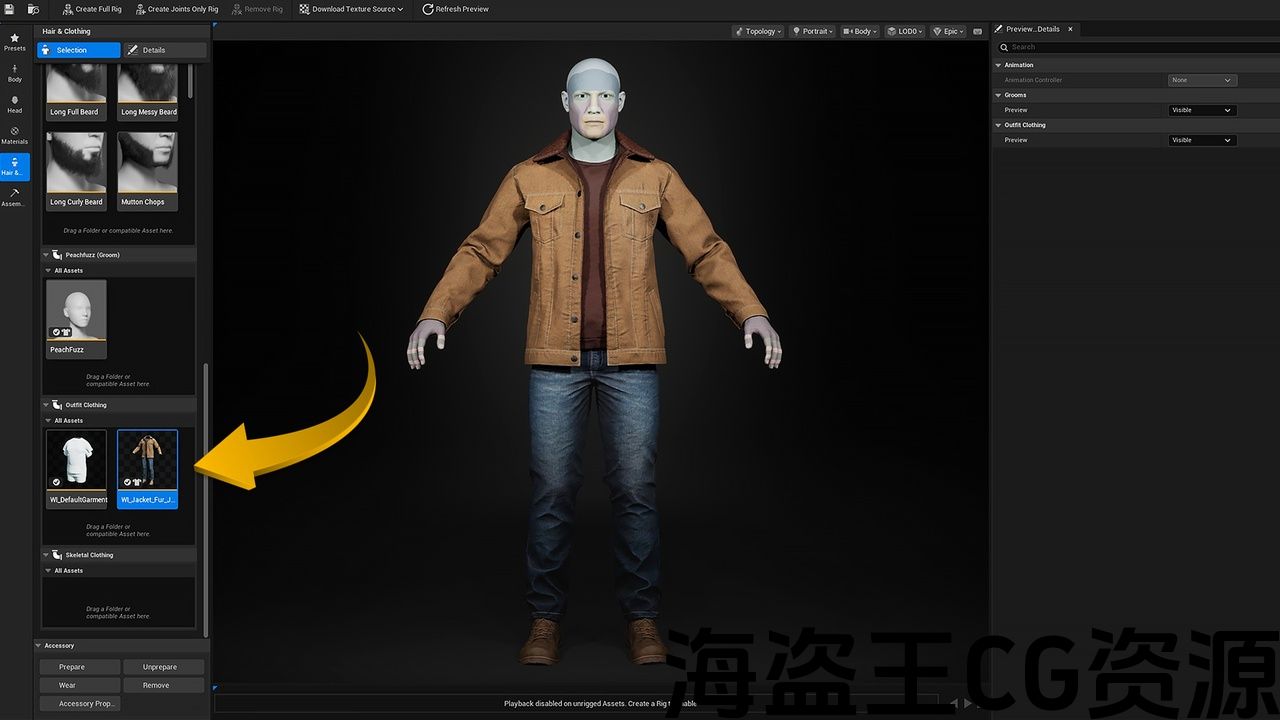Screen dimensions: 1280x720
Task: Choose the Long Curly Beard groom
Action: [x=76, y=171]
